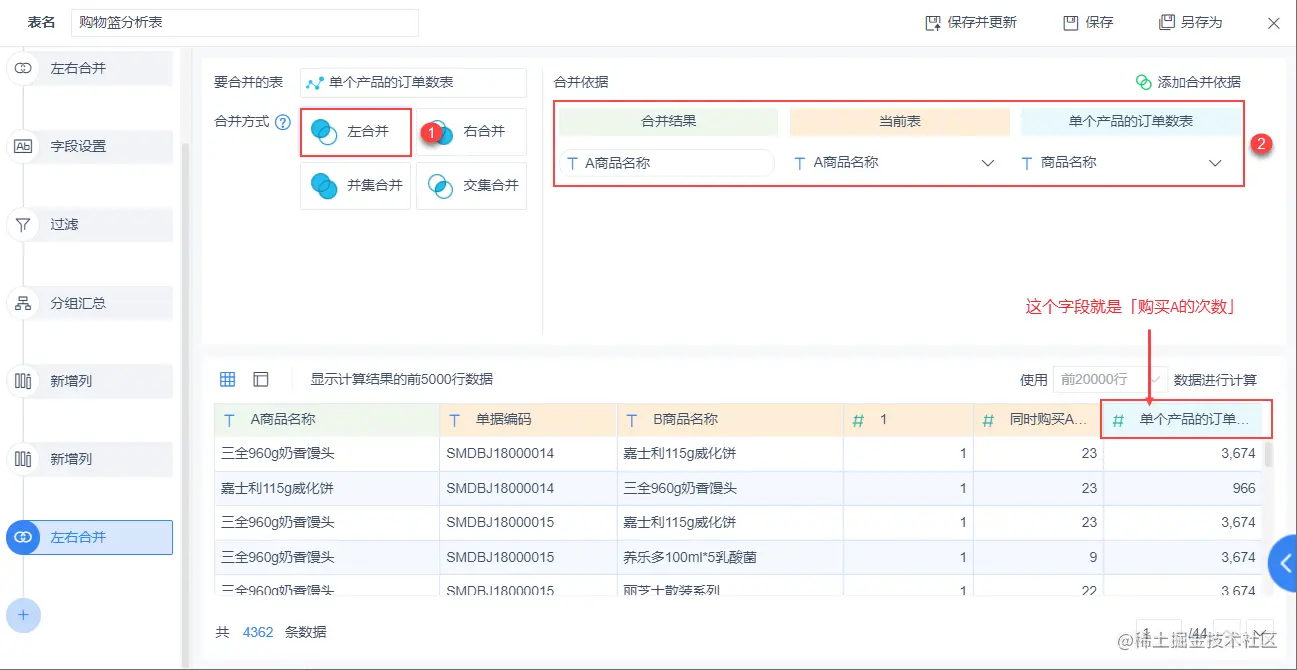Select the 右合并 merge option
Viewport: 1297px width, 670px height.
pyautogui.click(x=470, y=131)
